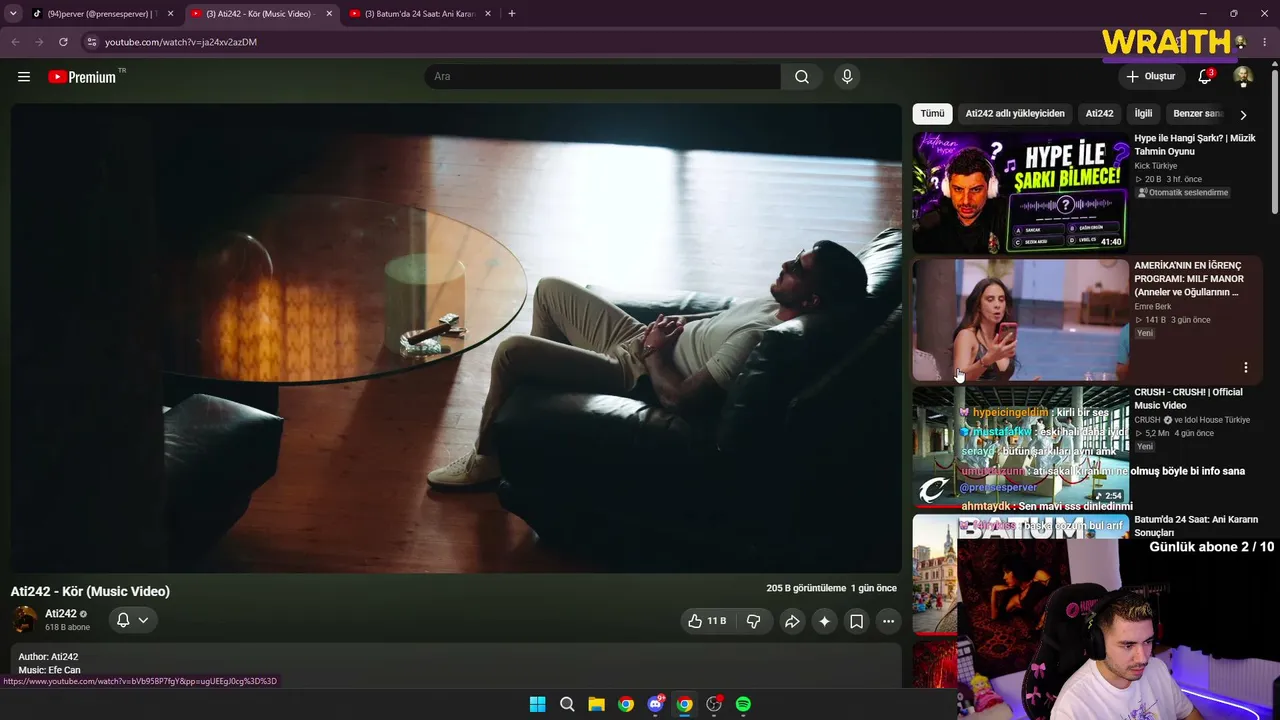Open Spotify from the taskbar
Image resolution: width=1280 pixels, height=720 pixels.
click(x=743, y=704)
